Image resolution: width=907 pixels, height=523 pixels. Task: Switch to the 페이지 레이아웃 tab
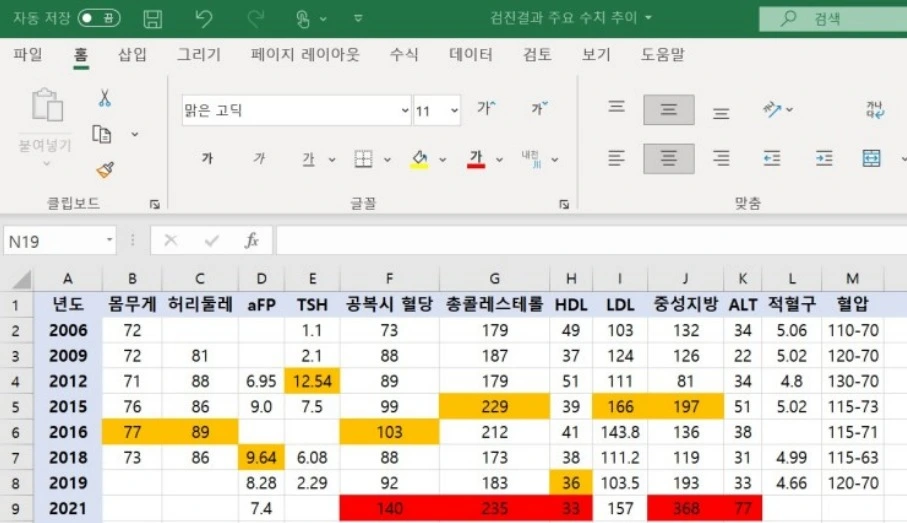click(305, 54)
